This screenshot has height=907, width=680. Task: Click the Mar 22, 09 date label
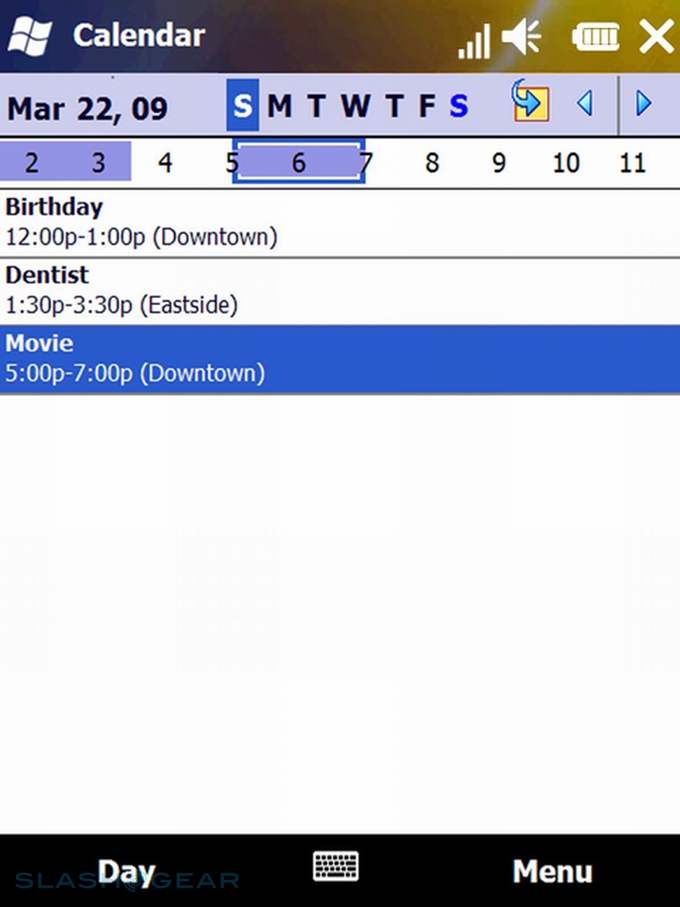[87, 108]
